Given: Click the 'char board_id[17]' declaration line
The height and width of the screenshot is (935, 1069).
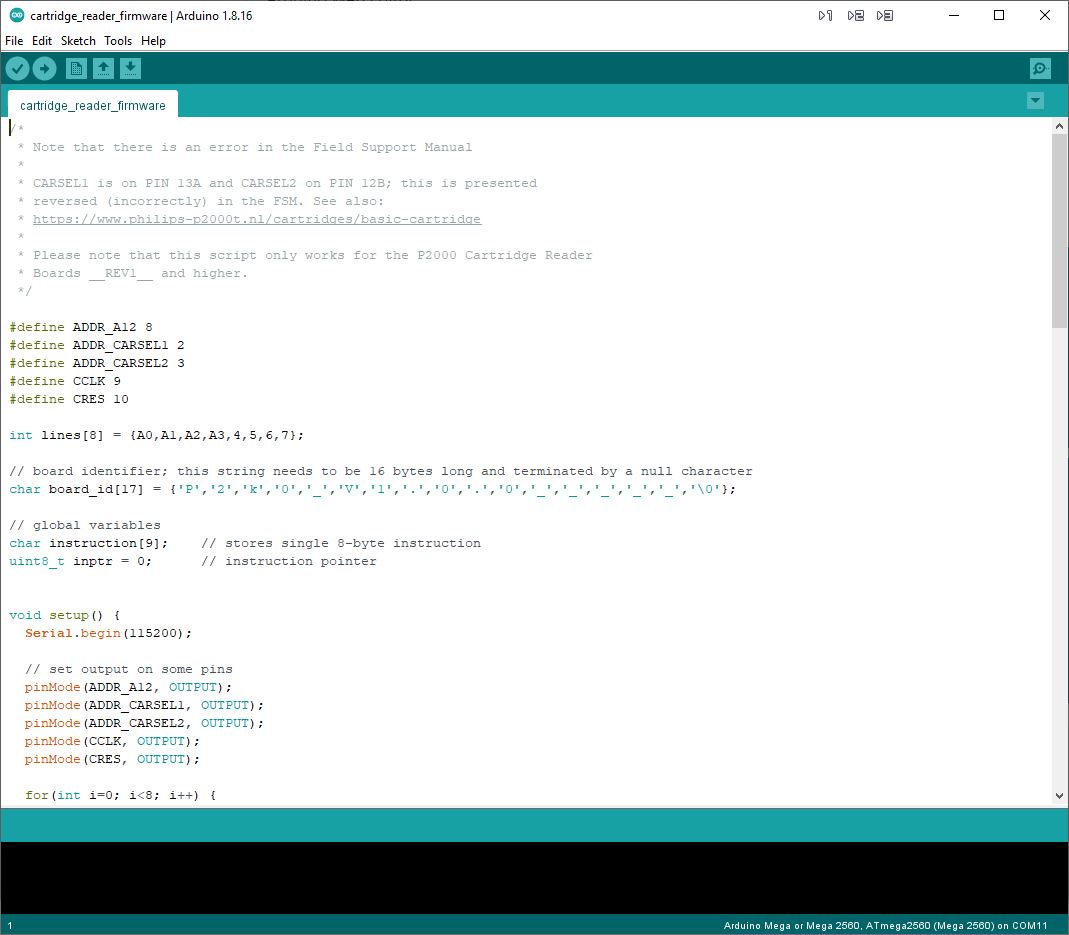Looking at the screenshot, I should point(373,489).
